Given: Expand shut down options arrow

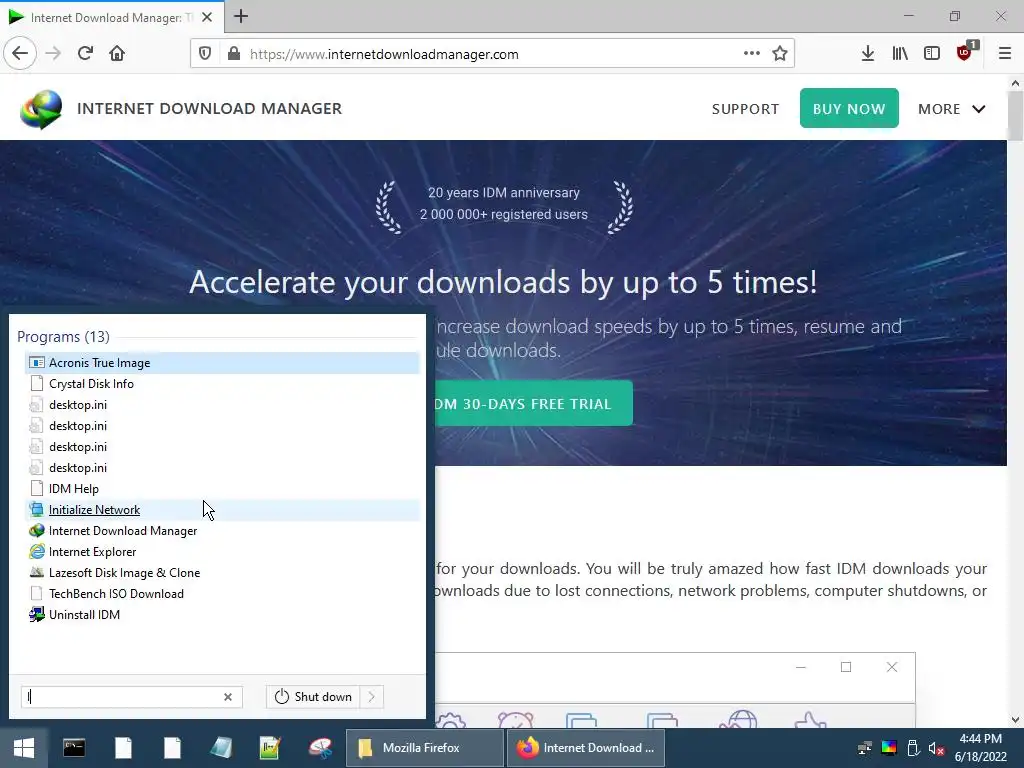Looking at the screenshot, I should [372, 697].
